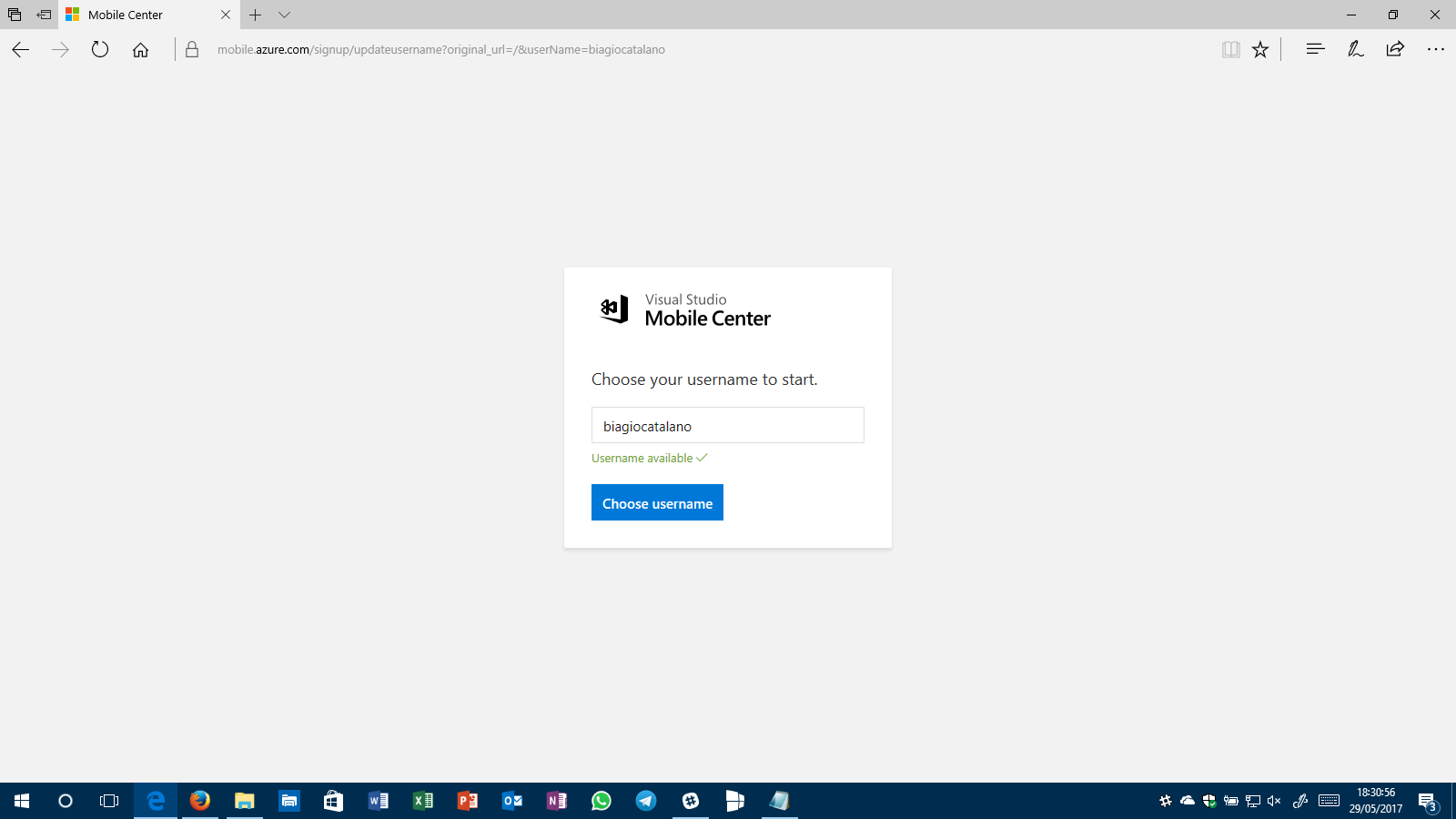Open network status tray icon

click(x=1253, y=801)
